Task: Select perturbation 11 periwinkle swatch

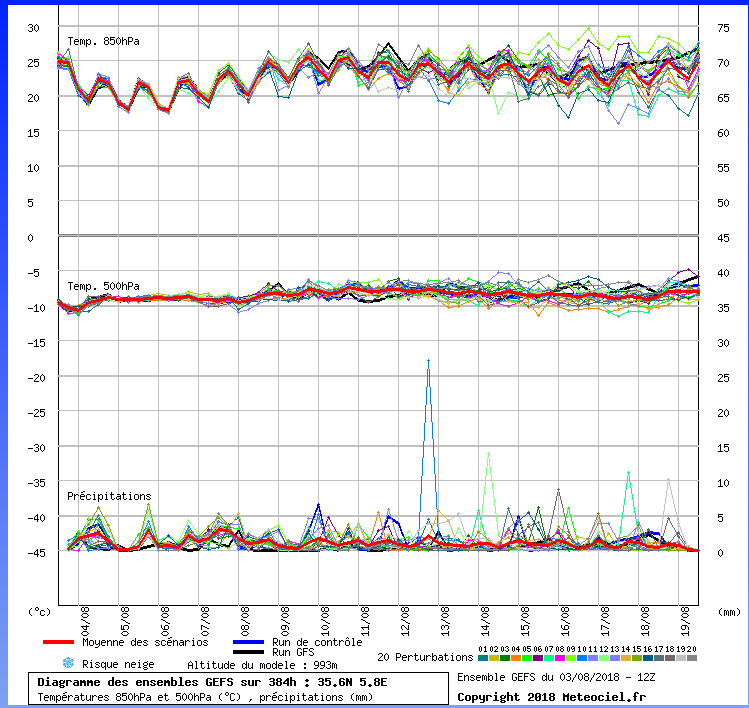Action: (593, 658)
